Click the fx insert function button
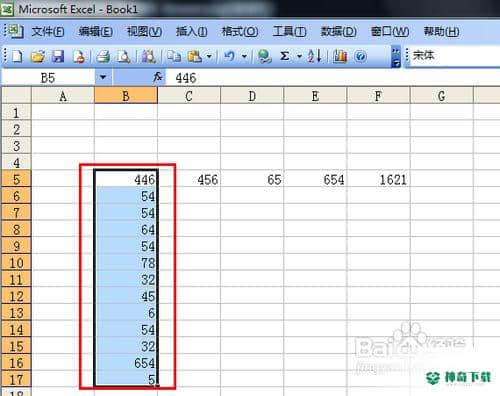This screenshot has width=500, height=396. coord(158,77)
